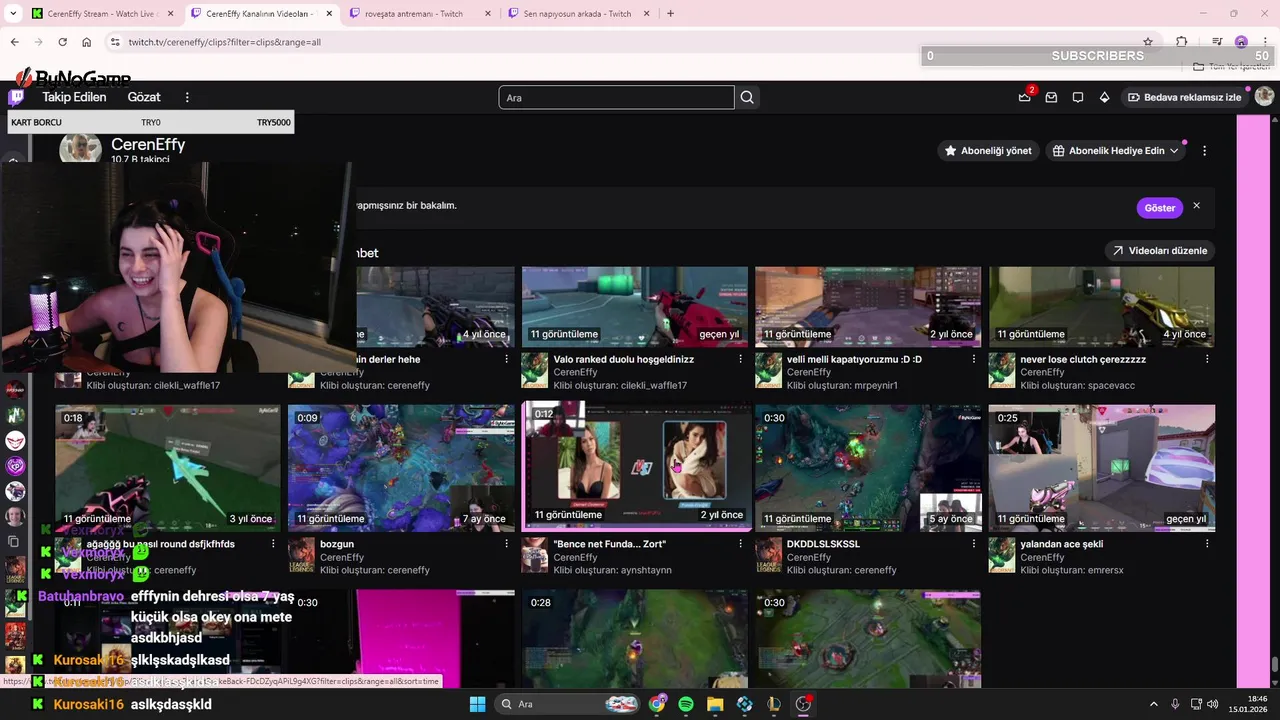Reload the current browser page
This screenshot has width=1280, height=720.
(62, 42)
